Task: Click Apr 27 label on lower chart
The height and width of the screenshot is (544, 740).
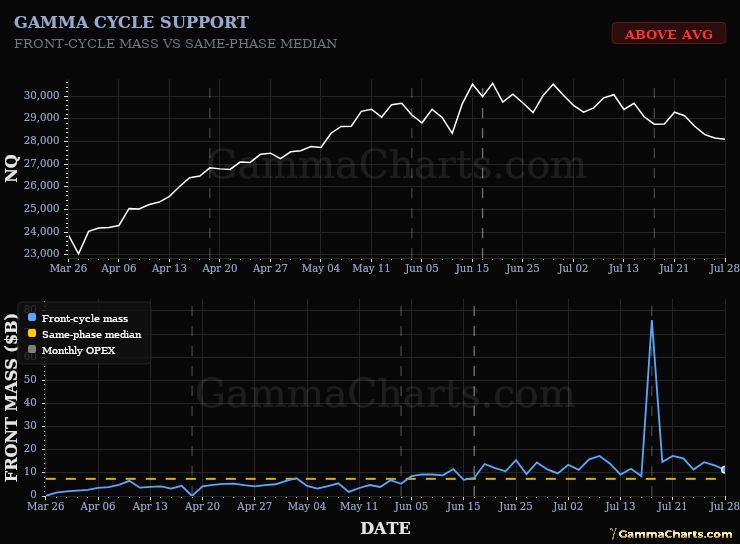Action: [254, 506]
